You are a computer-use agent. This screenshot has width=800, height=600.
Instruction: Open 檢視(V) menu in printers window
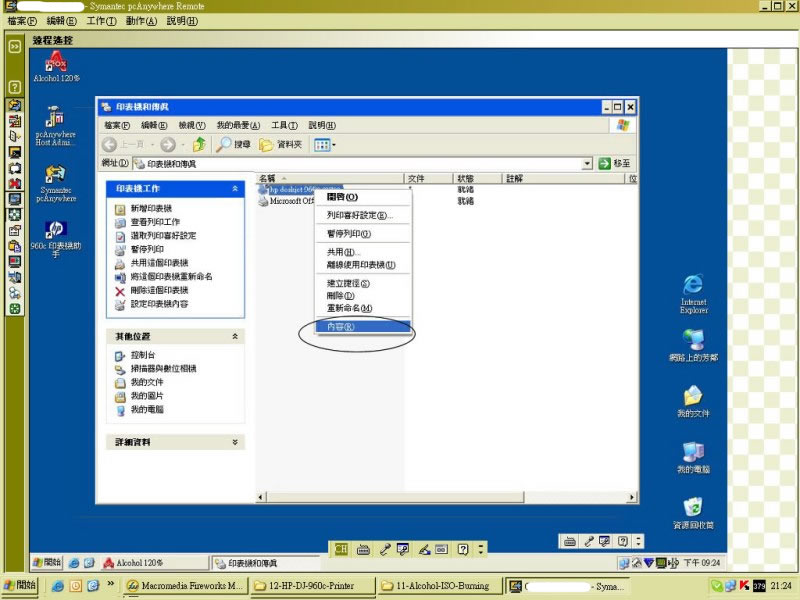pos(192,126)
